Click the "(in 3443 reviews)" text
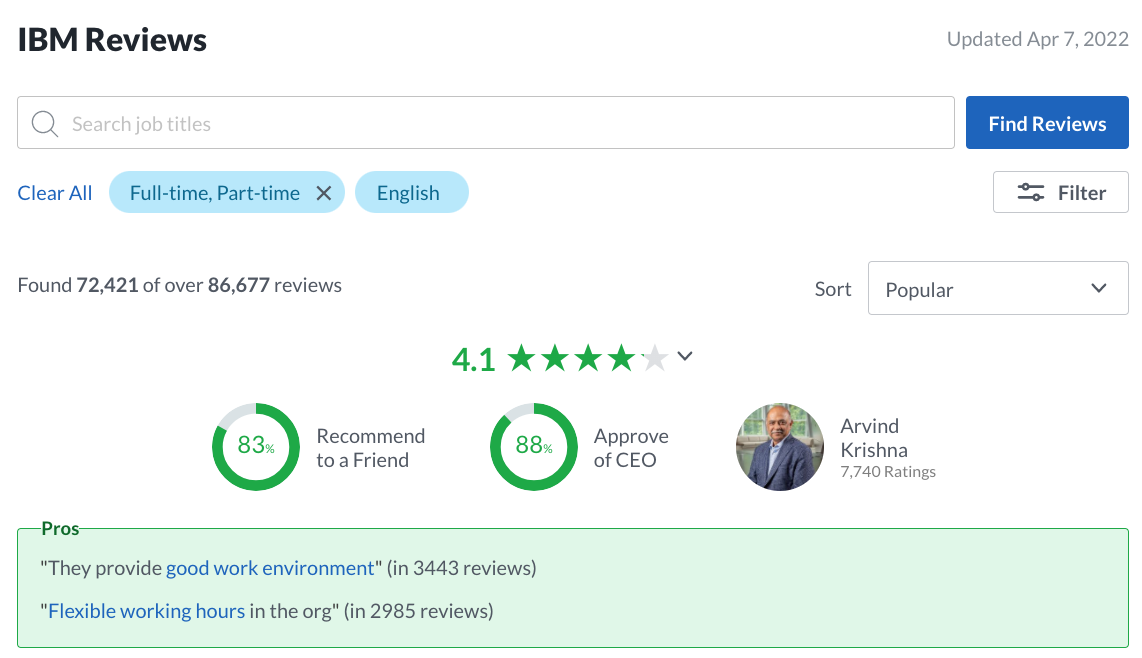 462,568
